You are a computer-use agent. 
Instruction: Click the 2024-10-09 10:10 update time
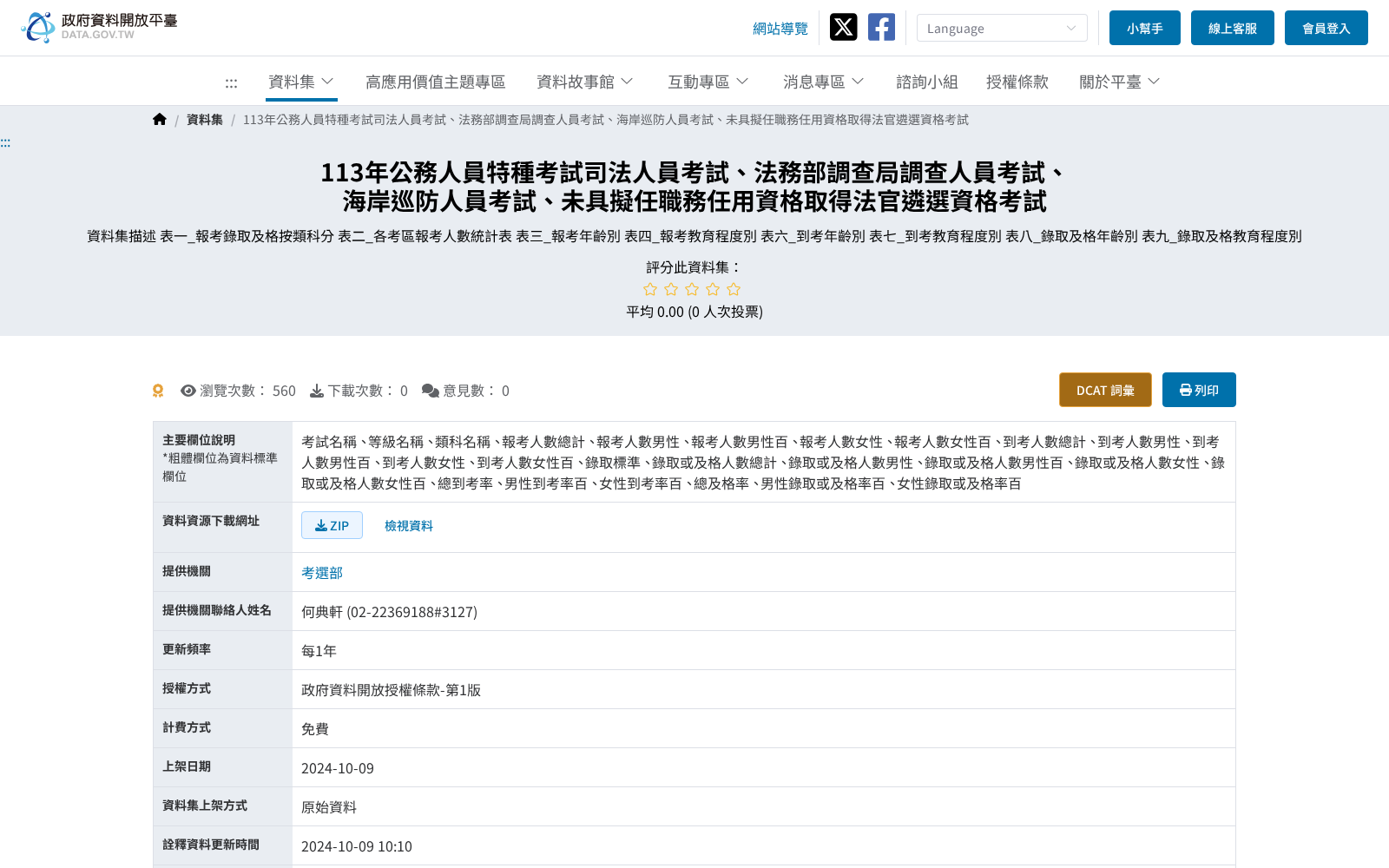tap(357, 846)
